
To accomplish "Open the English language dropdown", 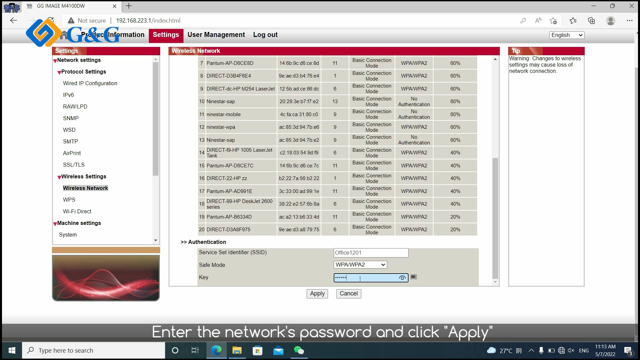I will point(567,35).
